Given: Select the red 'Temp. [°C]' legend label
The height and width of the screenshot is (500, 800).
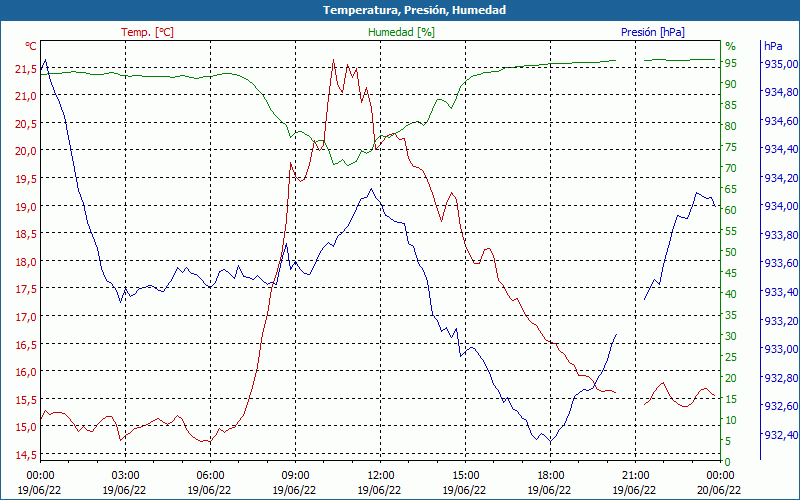Looking at the screenshot, I should 147,32.
